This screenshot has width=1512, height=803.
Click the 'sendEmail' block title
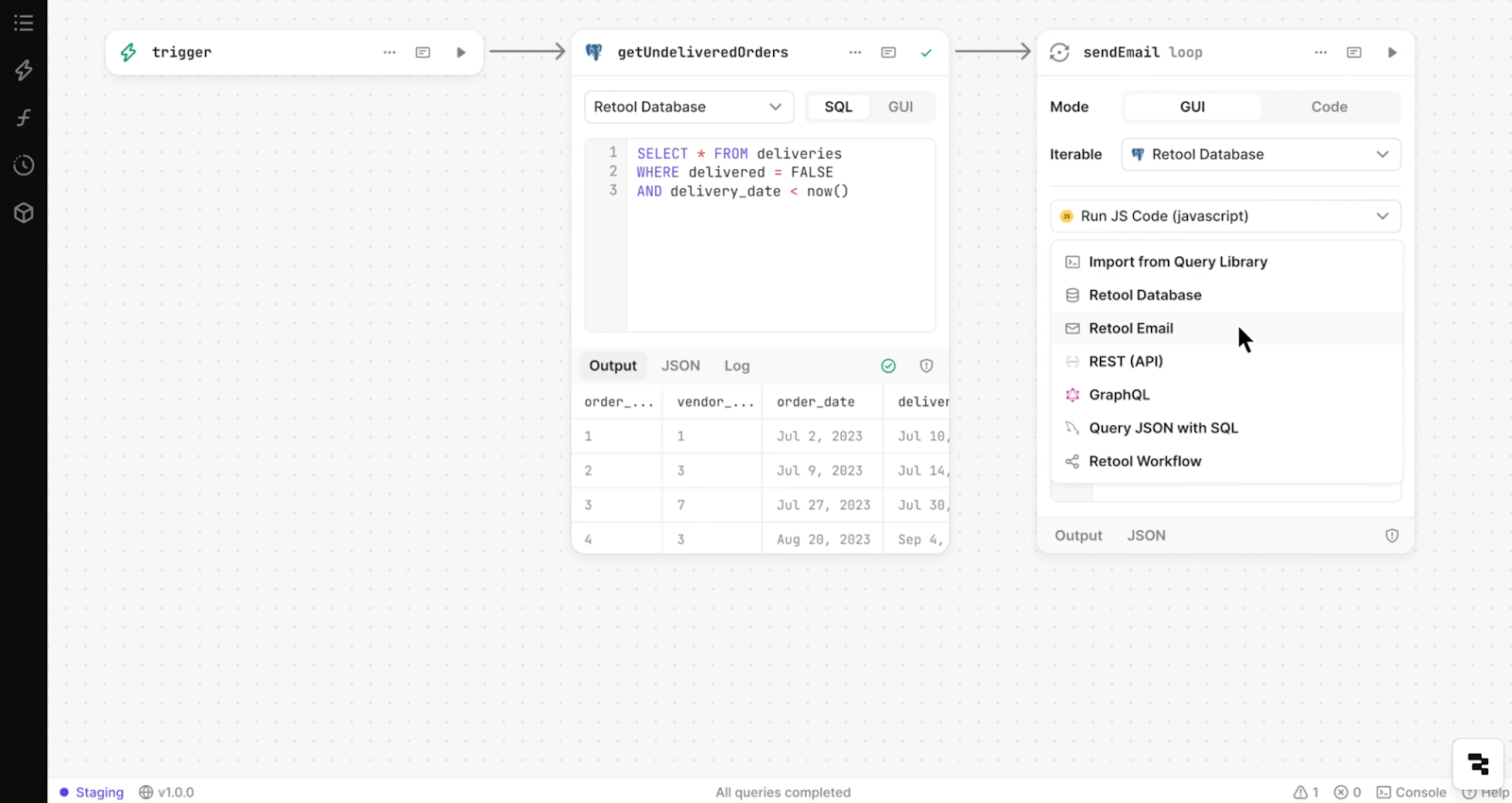[x=1121, y=52]
